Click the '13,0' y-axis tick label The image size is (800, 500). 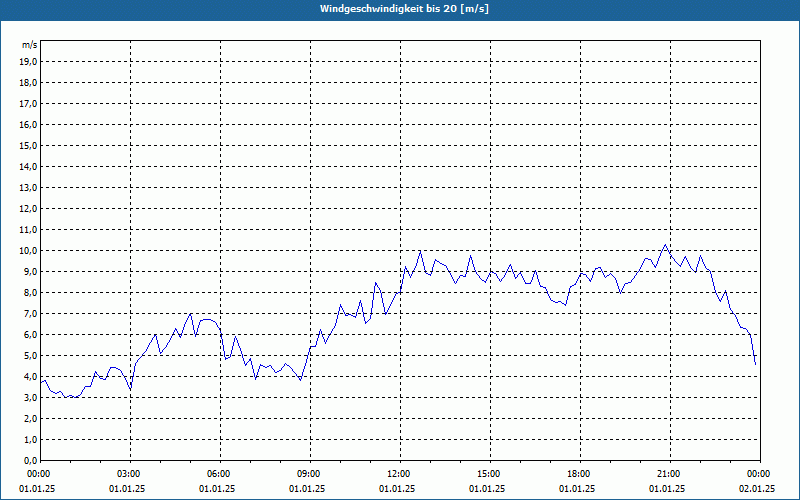(x=28, y=188)
